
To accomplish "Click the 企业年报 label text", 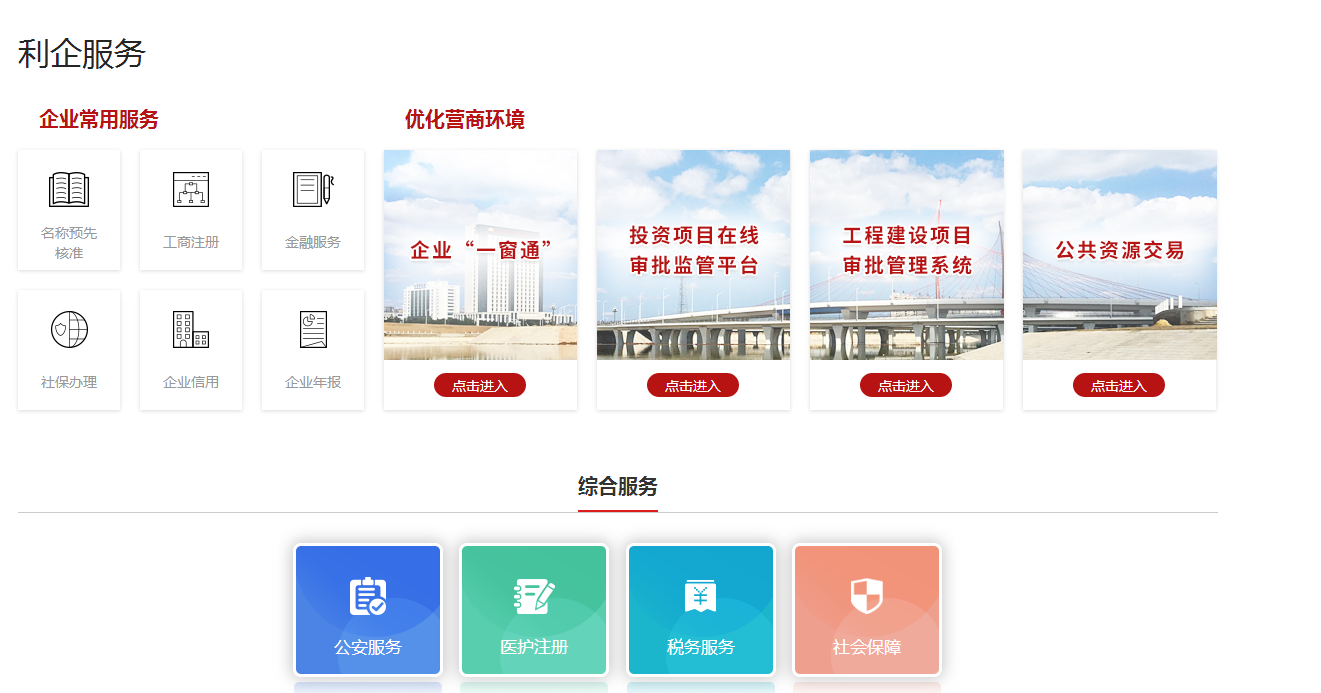I will click(313, 382).
